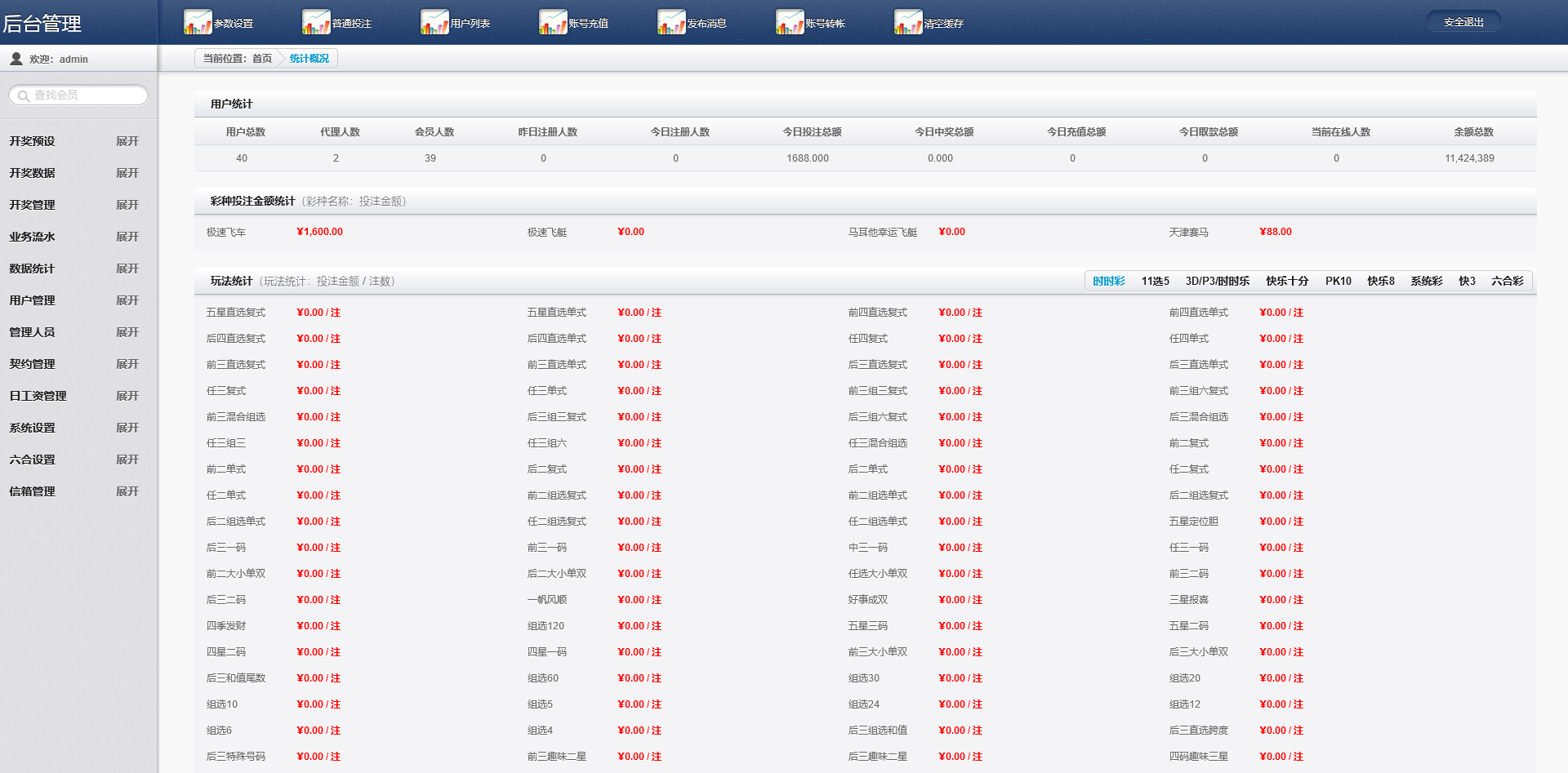The width and height of the screenshot is (1568, 773).
Task: Open the 六合彩 tab
Action: tap(1507, 281)
